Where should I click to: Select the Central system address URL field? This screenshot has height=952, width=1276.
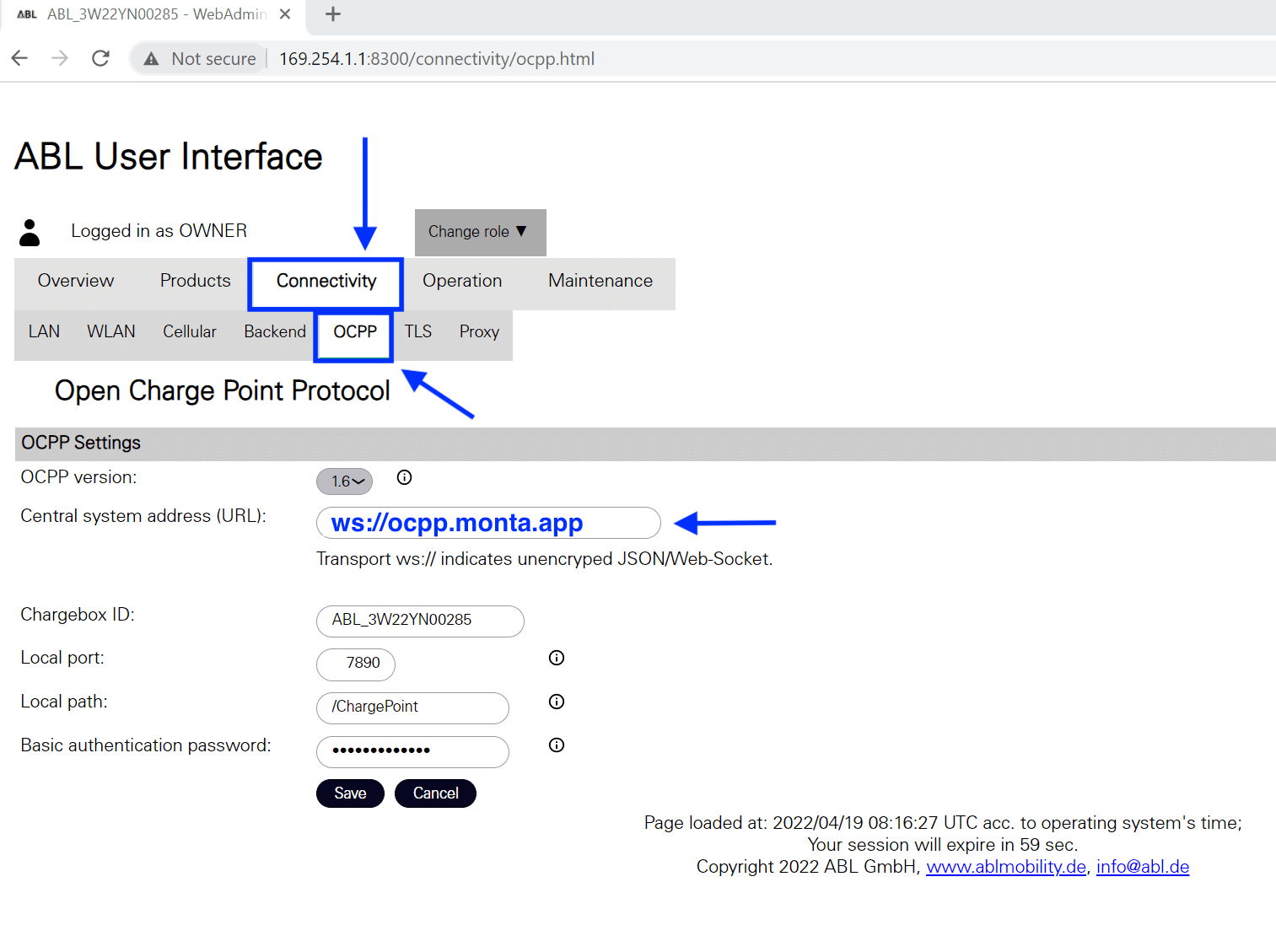pos(487,523)
